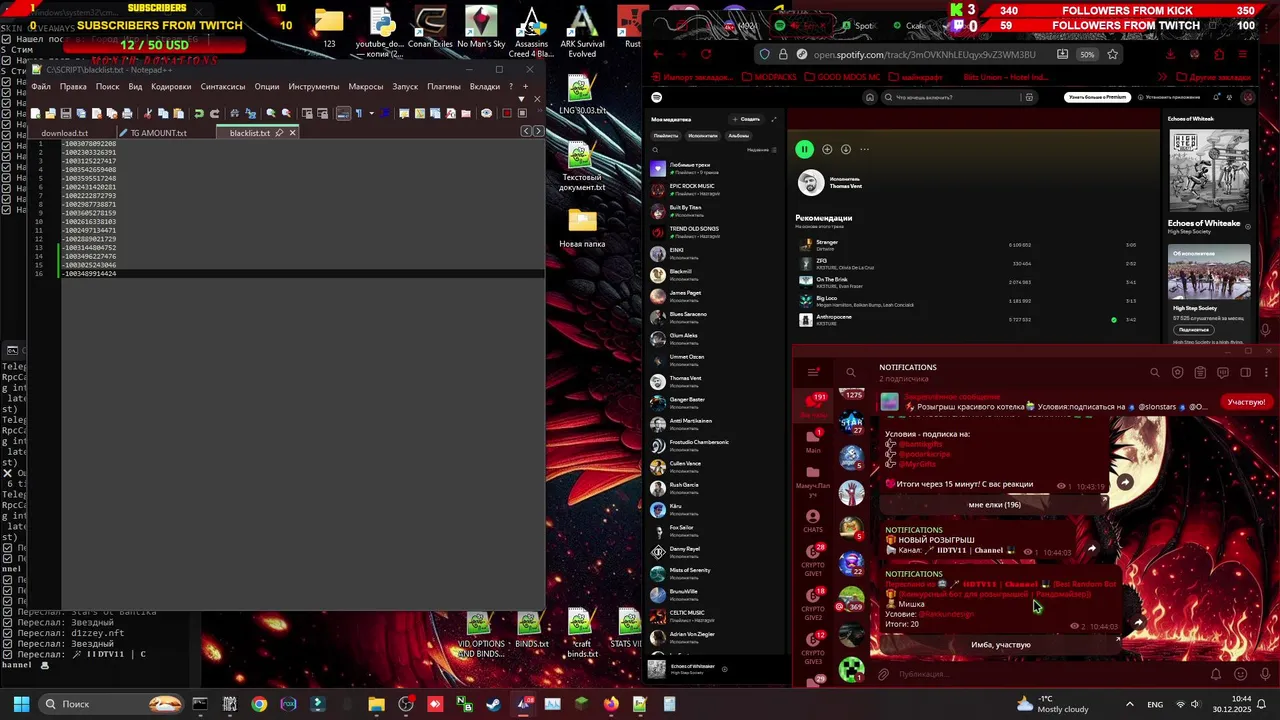Switch to the TG AMOUNT.txt tab
The height and width of the screenshot is (720, 1280).
158,133
